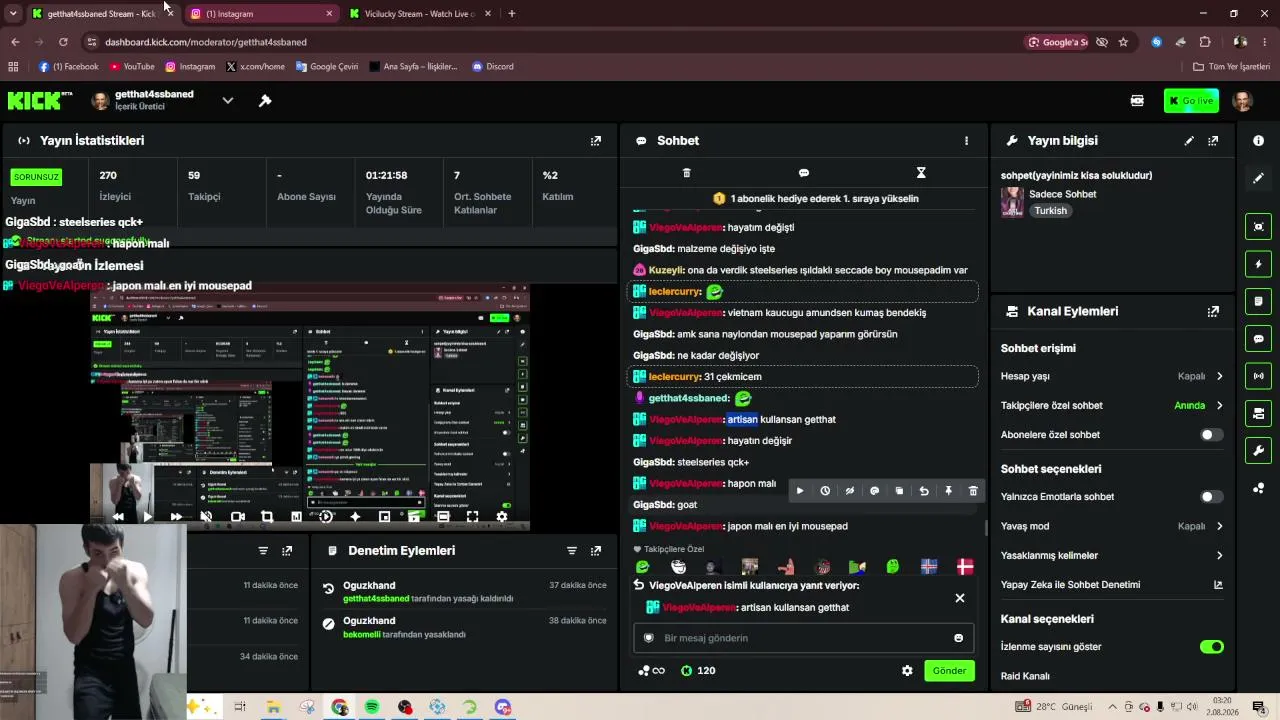
Task: Open the emoji picker in message box
Action: coord(958,638)
